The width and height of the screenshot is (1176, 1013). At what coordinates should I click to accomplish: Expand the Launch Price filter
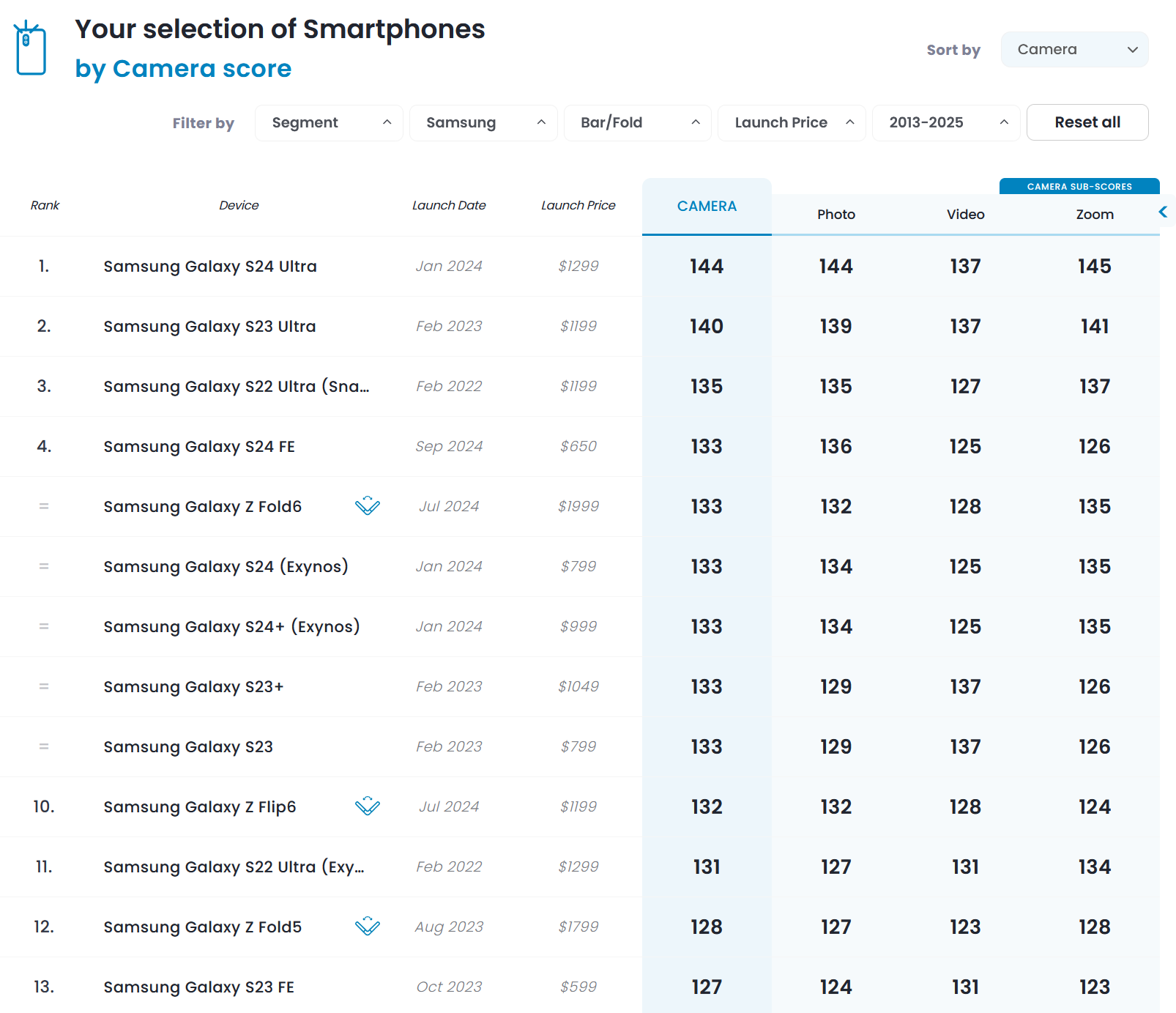(x=792, y=122)
